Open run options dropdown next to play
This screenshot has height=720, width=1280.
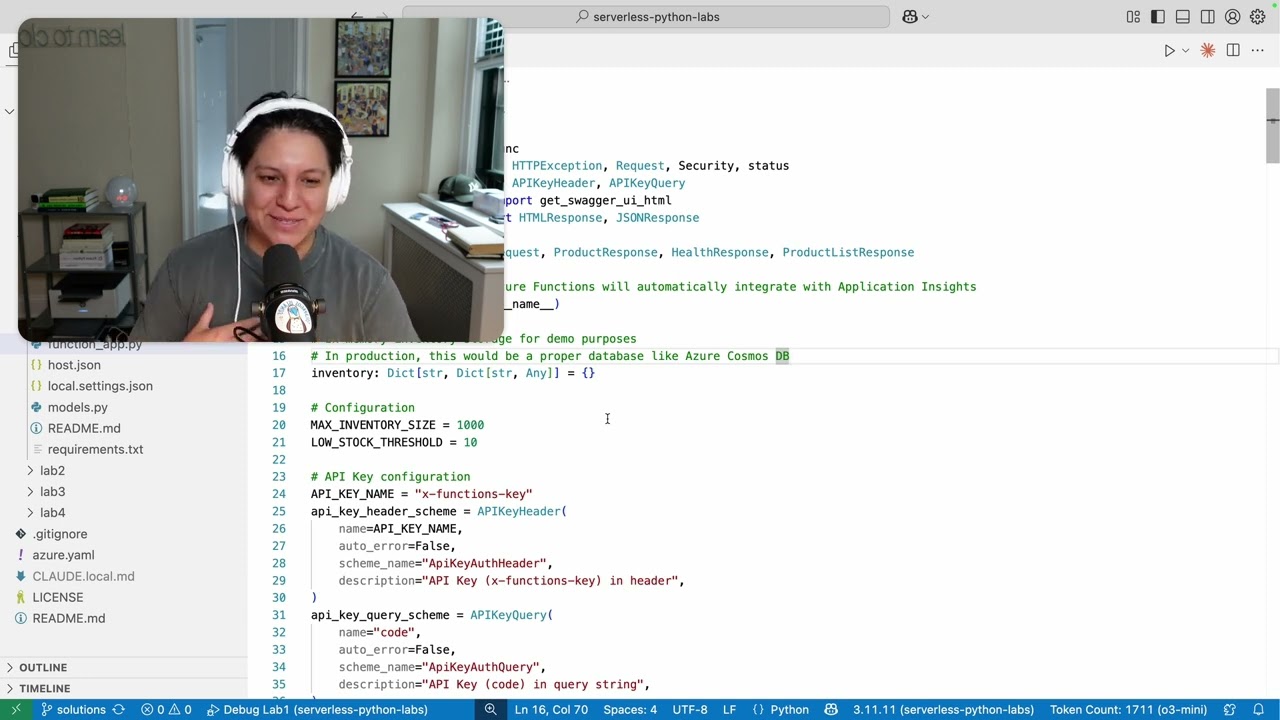coord(1186,51)
